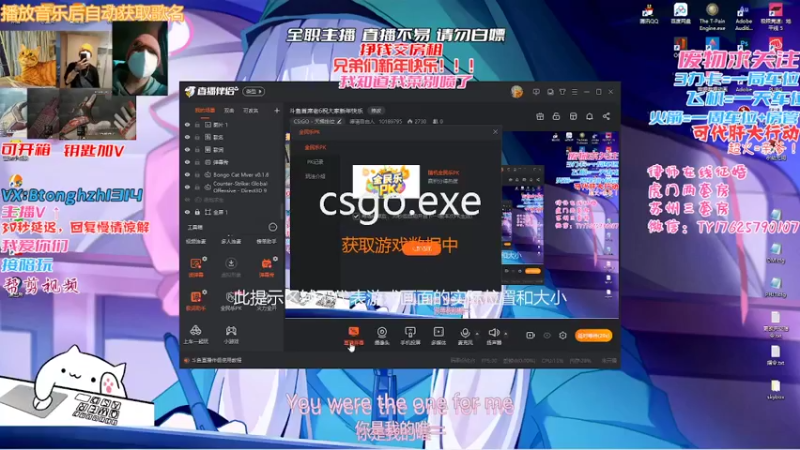Open the mode pill next to the logo

pos(254,91)
